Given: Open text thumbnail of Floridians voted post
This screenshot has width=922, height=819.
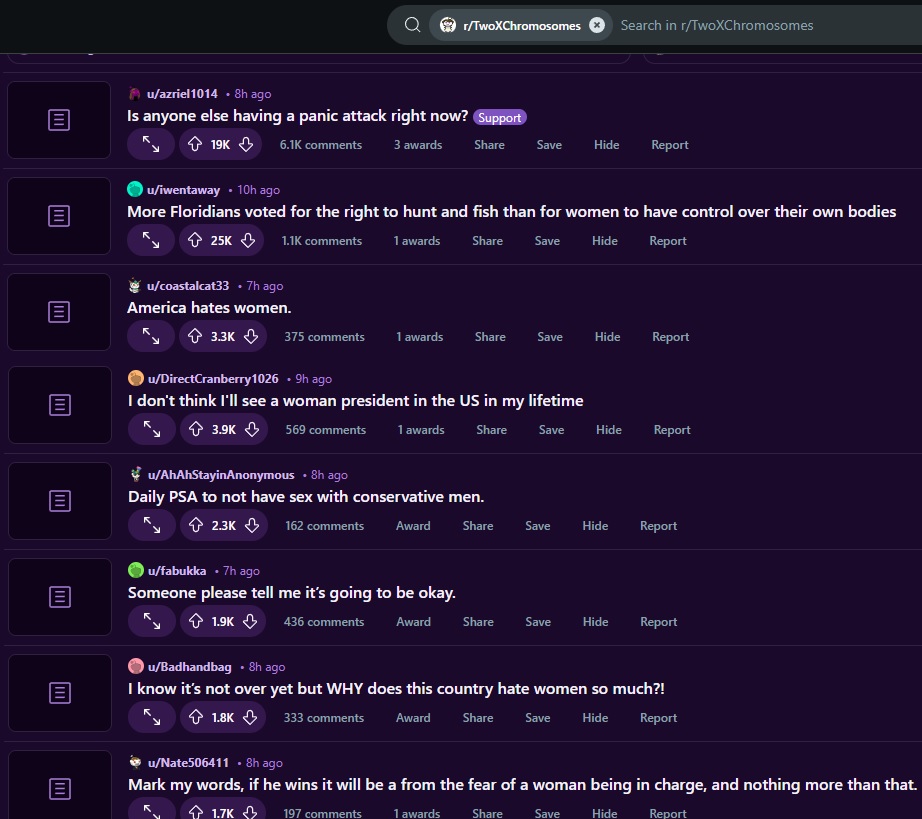Looking at the screenshot, I should [59, 216].
